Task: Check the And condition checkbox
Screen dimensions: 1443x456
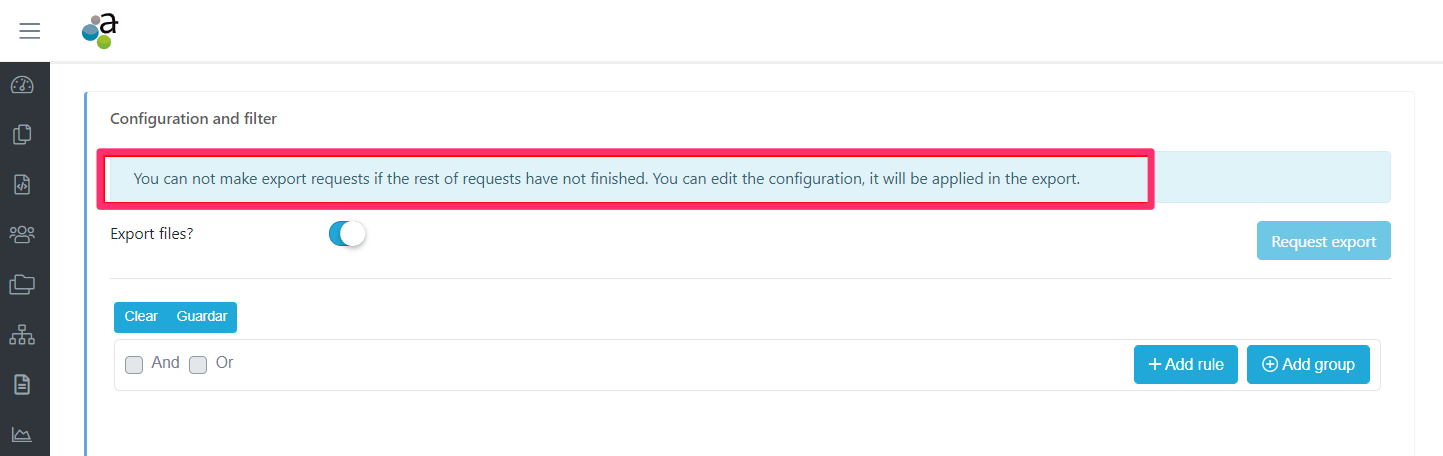Action: tap(134, 365)
